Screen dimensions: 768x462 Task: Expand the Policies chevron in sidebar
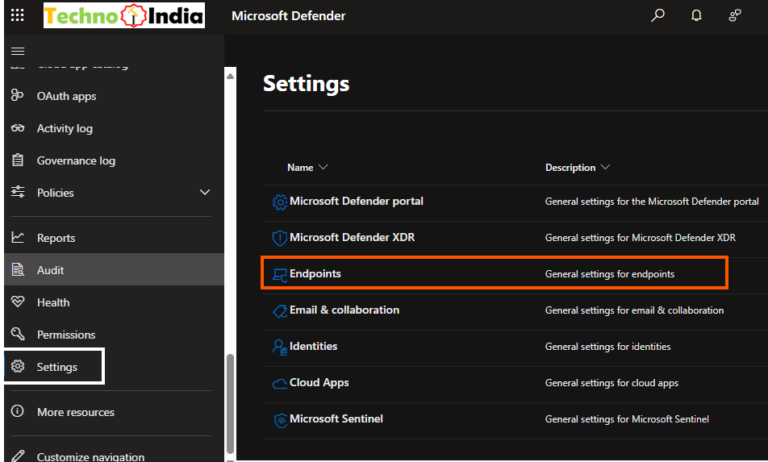[x=205, y=192]
